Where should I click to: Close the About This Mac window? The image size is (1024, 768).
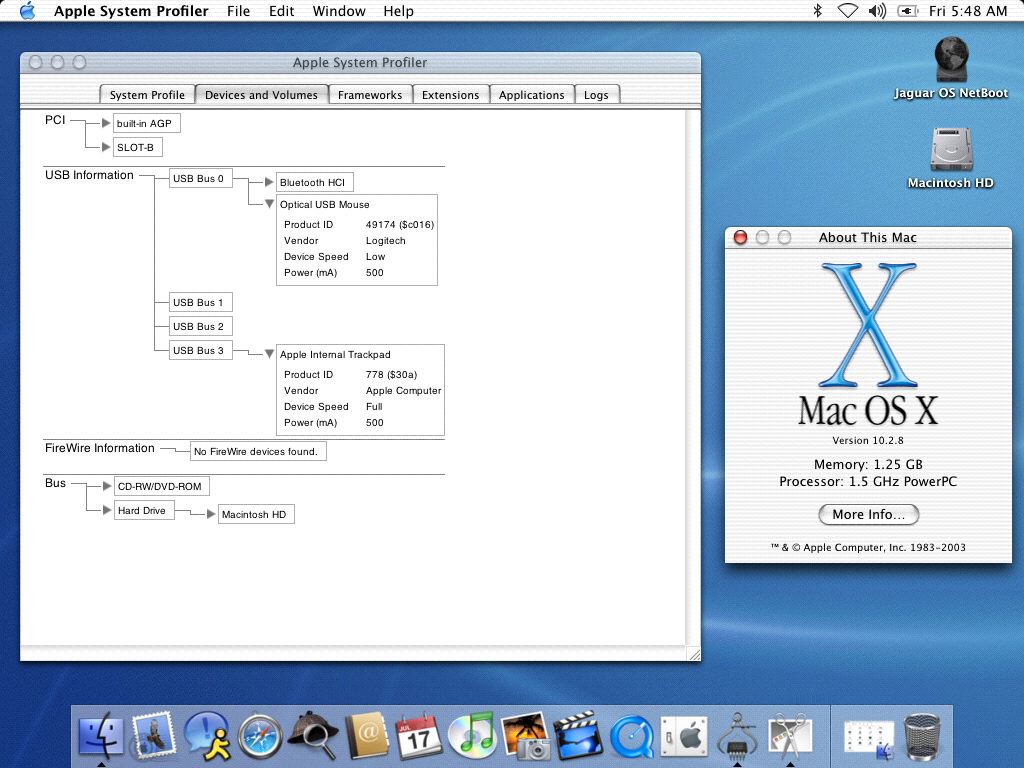741,237
